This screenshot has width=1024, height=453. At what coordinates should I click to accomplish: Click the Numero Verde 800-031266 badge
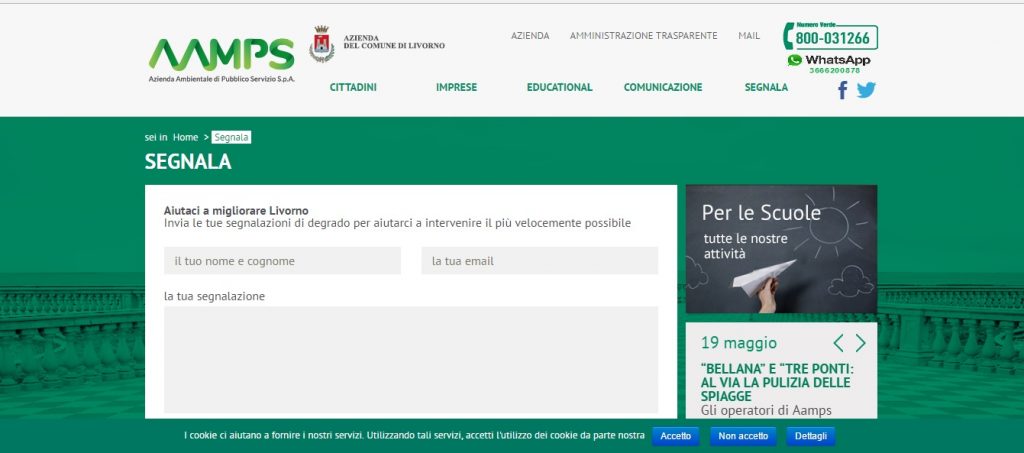point(830,37)
